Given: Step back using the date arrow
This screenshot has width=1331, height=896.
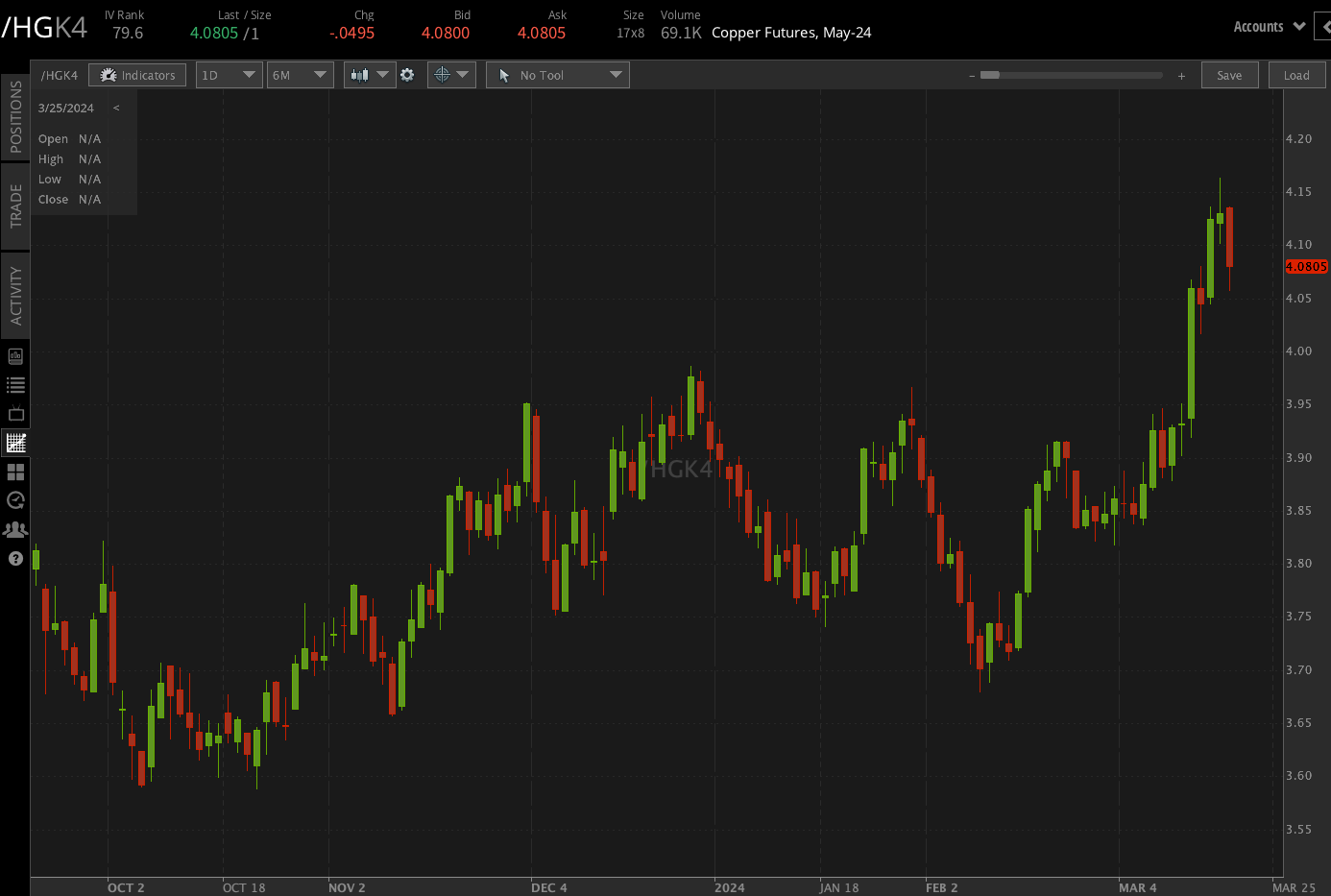Looking at the screenshot, I should [116, 108].
